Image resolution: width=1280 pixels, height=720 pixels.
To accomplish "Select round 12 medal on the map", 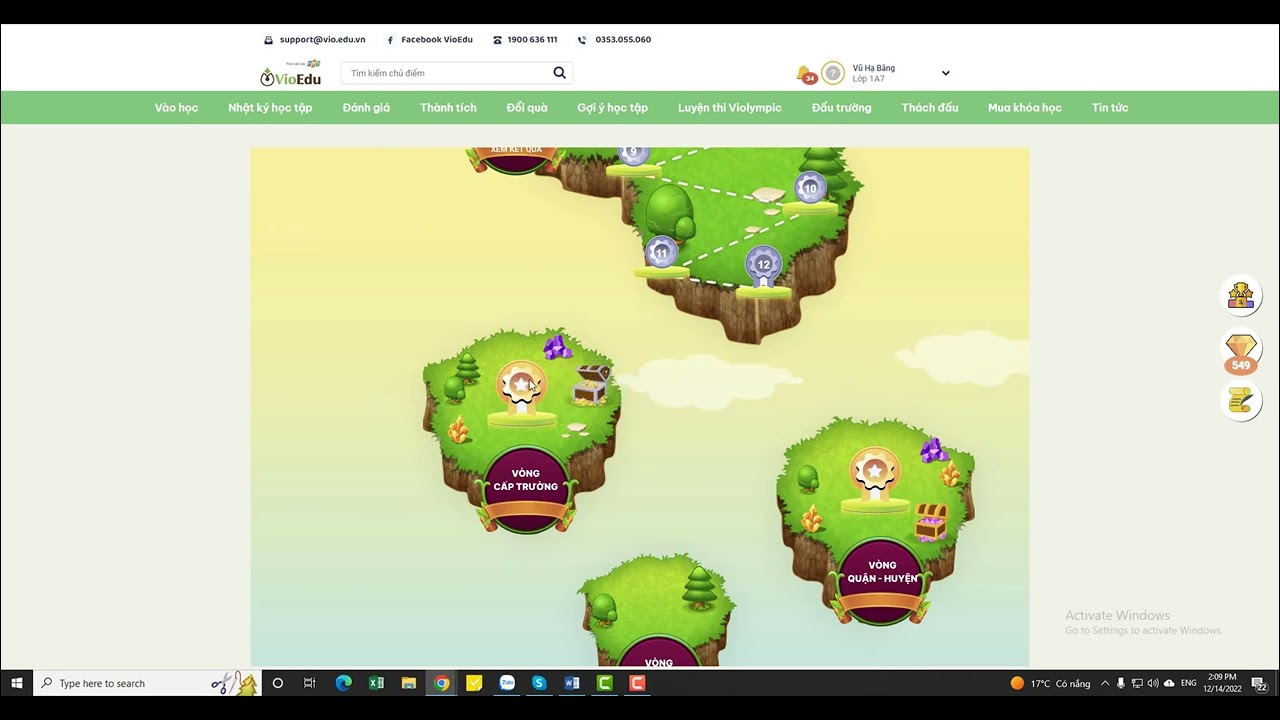I will pos(763,265).
